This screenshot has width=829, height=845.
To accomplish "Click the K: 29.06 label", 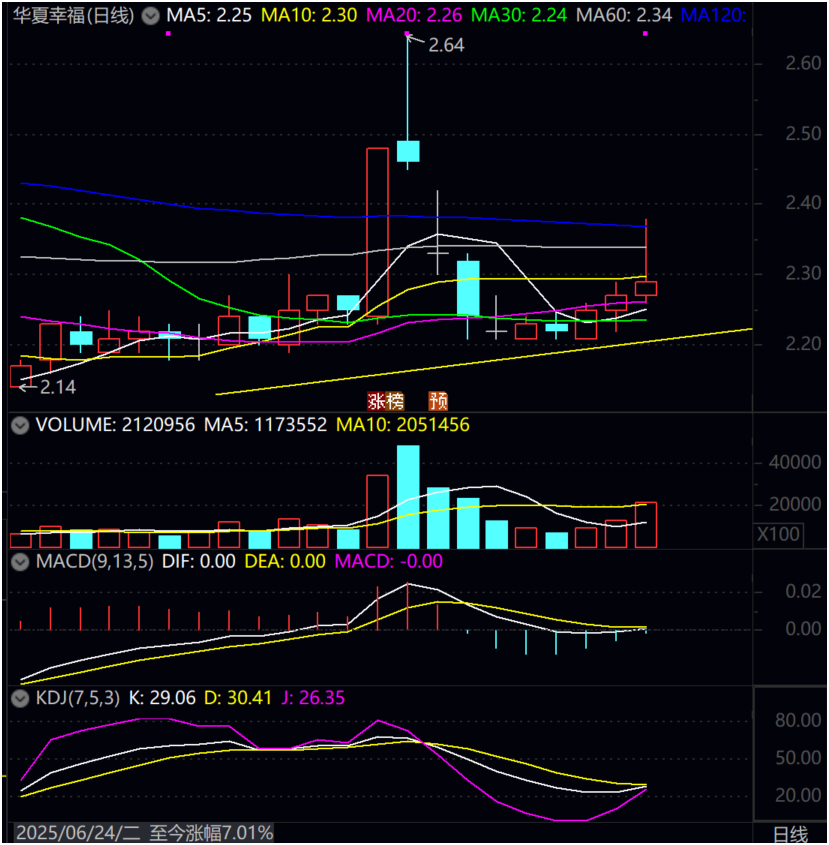I will 162,698.
